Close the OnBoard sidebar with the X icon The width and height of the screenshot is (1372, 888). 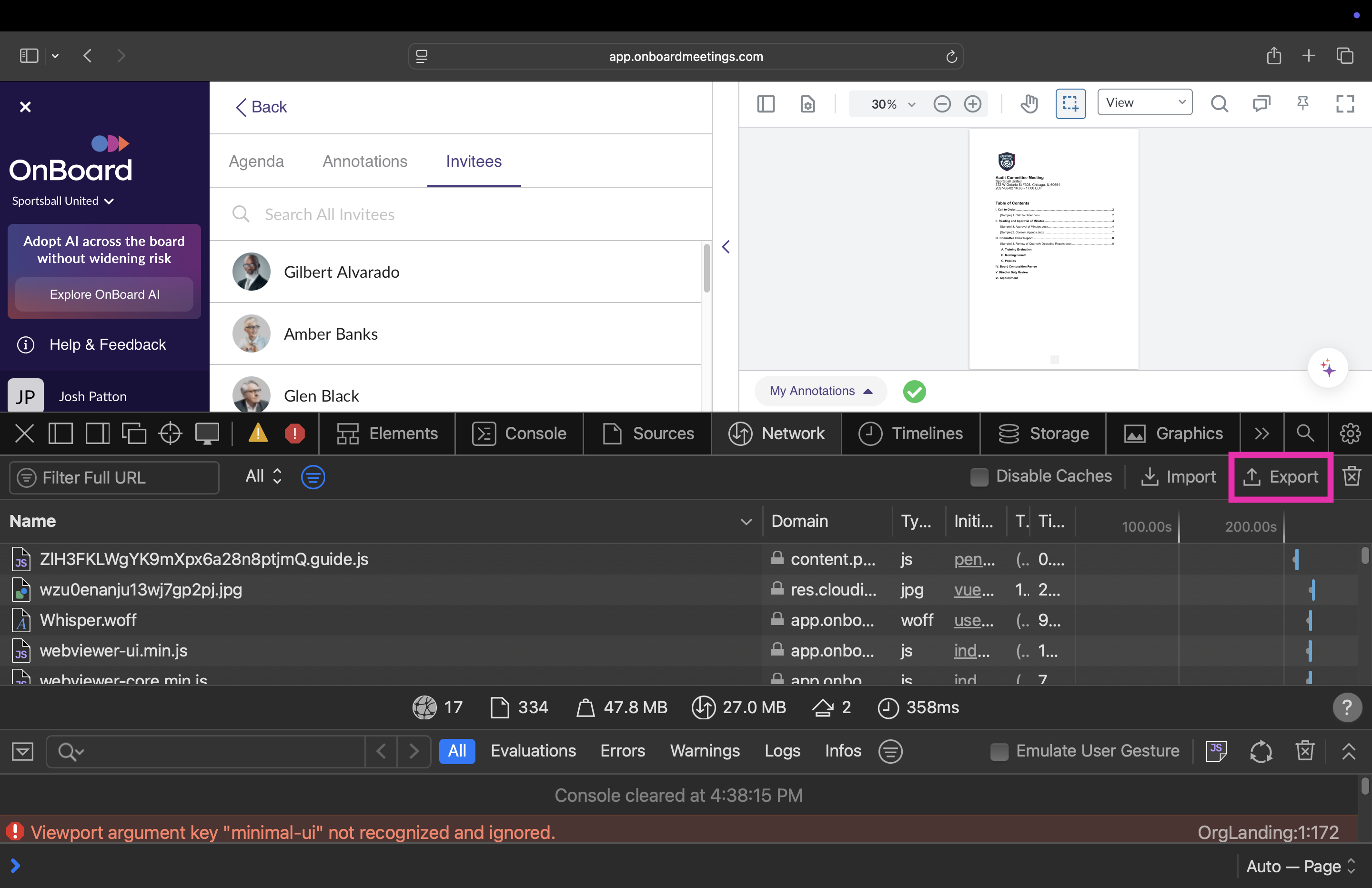pyautogui.click(x=25, y=107)
